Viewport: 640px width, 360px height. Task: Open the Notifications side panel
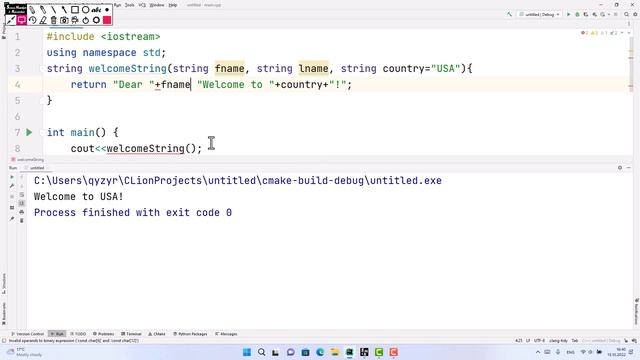click(636, 311)
